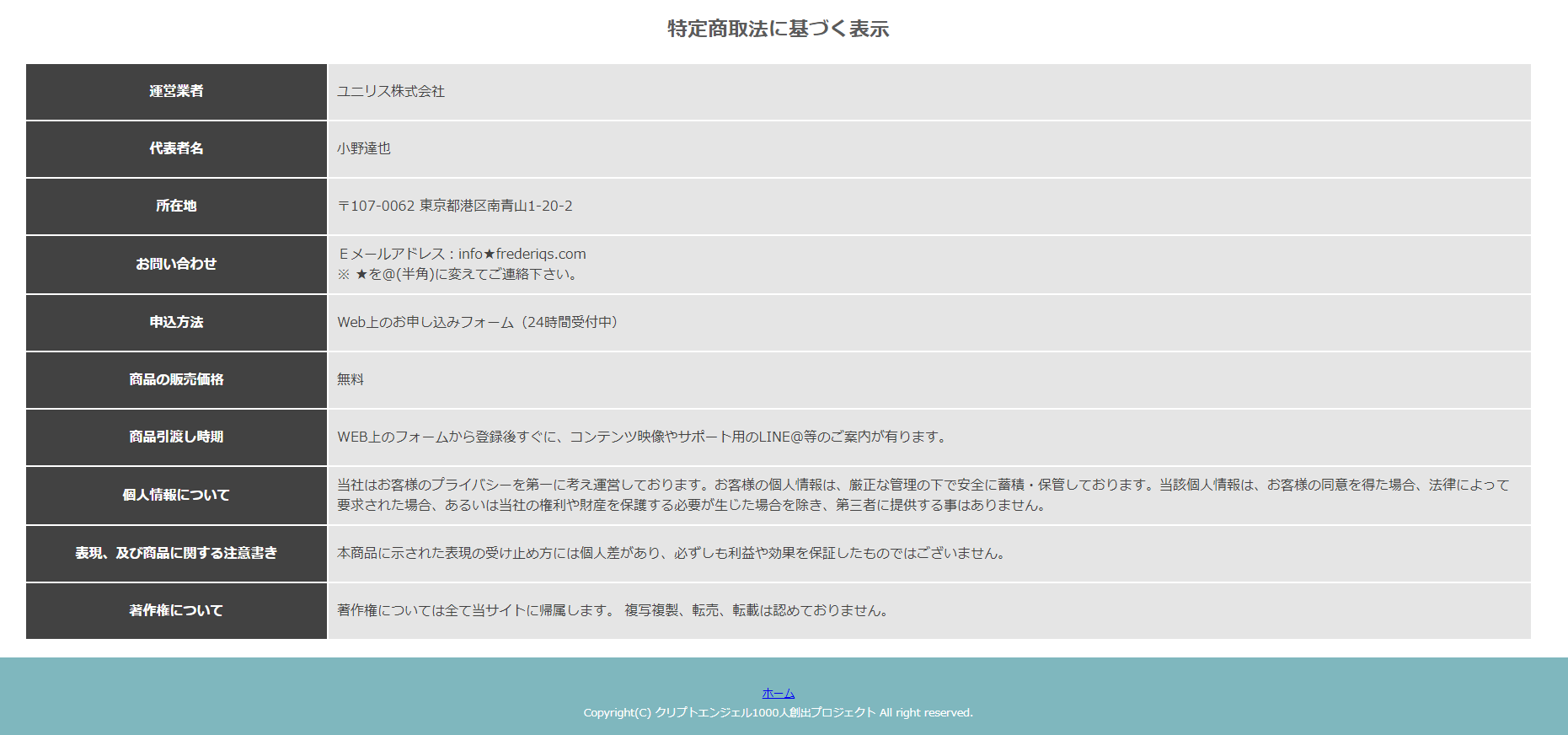The height and width of the screenshot is (735, 1568).
Task: Click the 個人情報について header cell
Action: (176, 495)
